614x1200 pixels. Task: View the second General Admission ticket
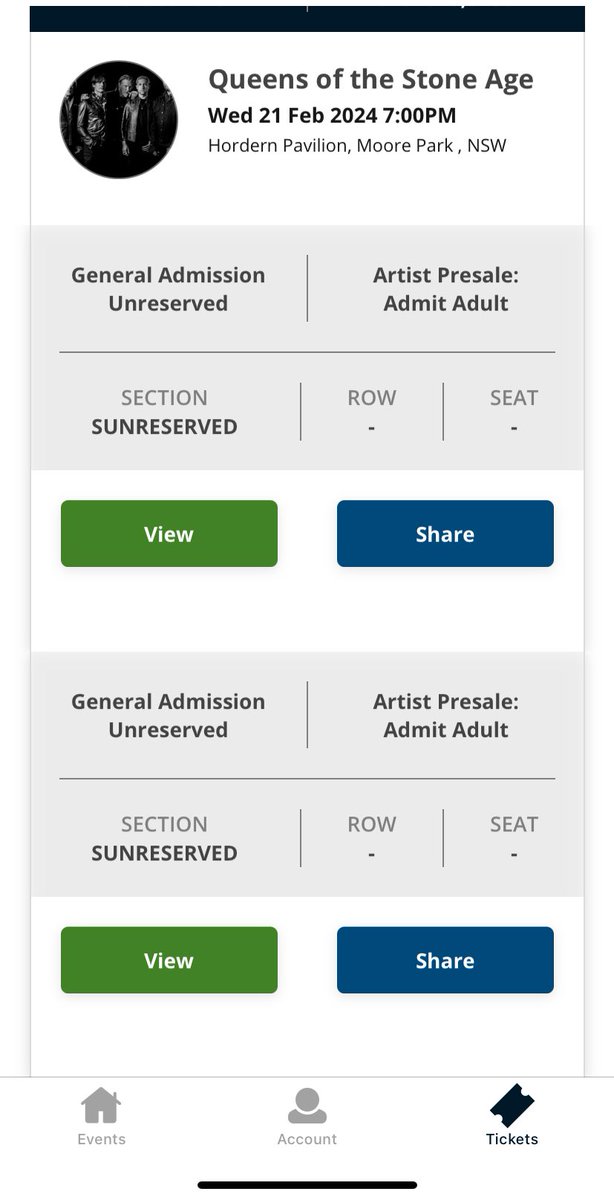[x=169, y=960]
